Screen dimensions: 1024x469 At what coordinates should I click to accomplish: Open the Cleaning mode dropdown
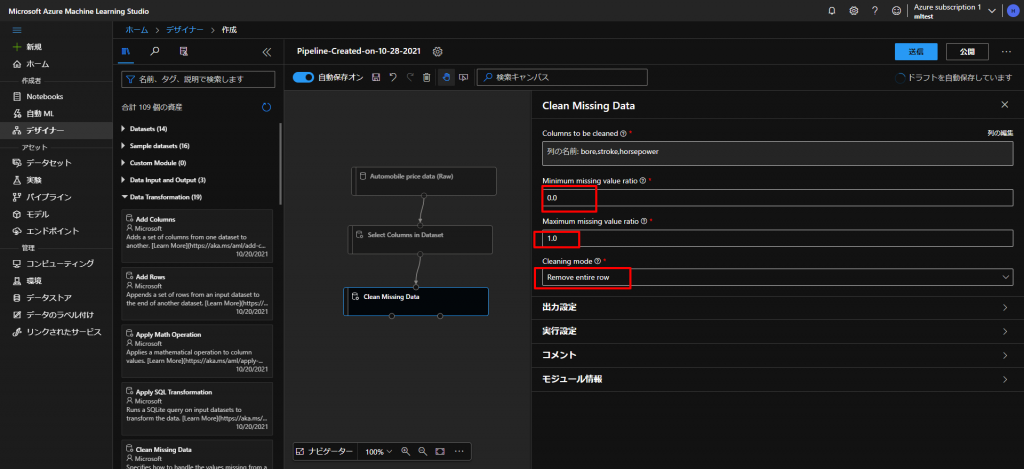click(774, 277)
